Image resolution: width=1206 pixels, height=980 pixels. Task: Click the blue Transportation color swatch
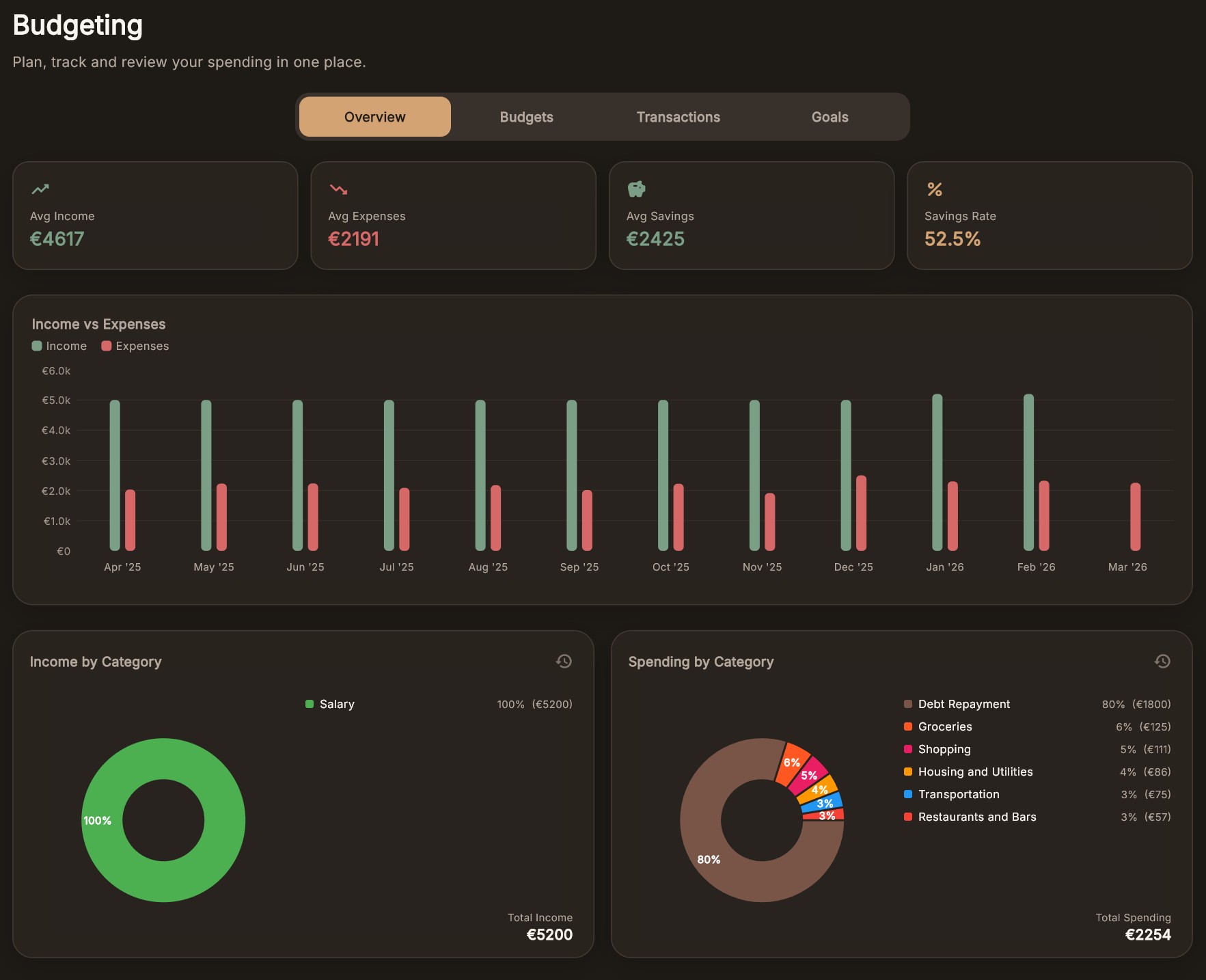point(907,794)
